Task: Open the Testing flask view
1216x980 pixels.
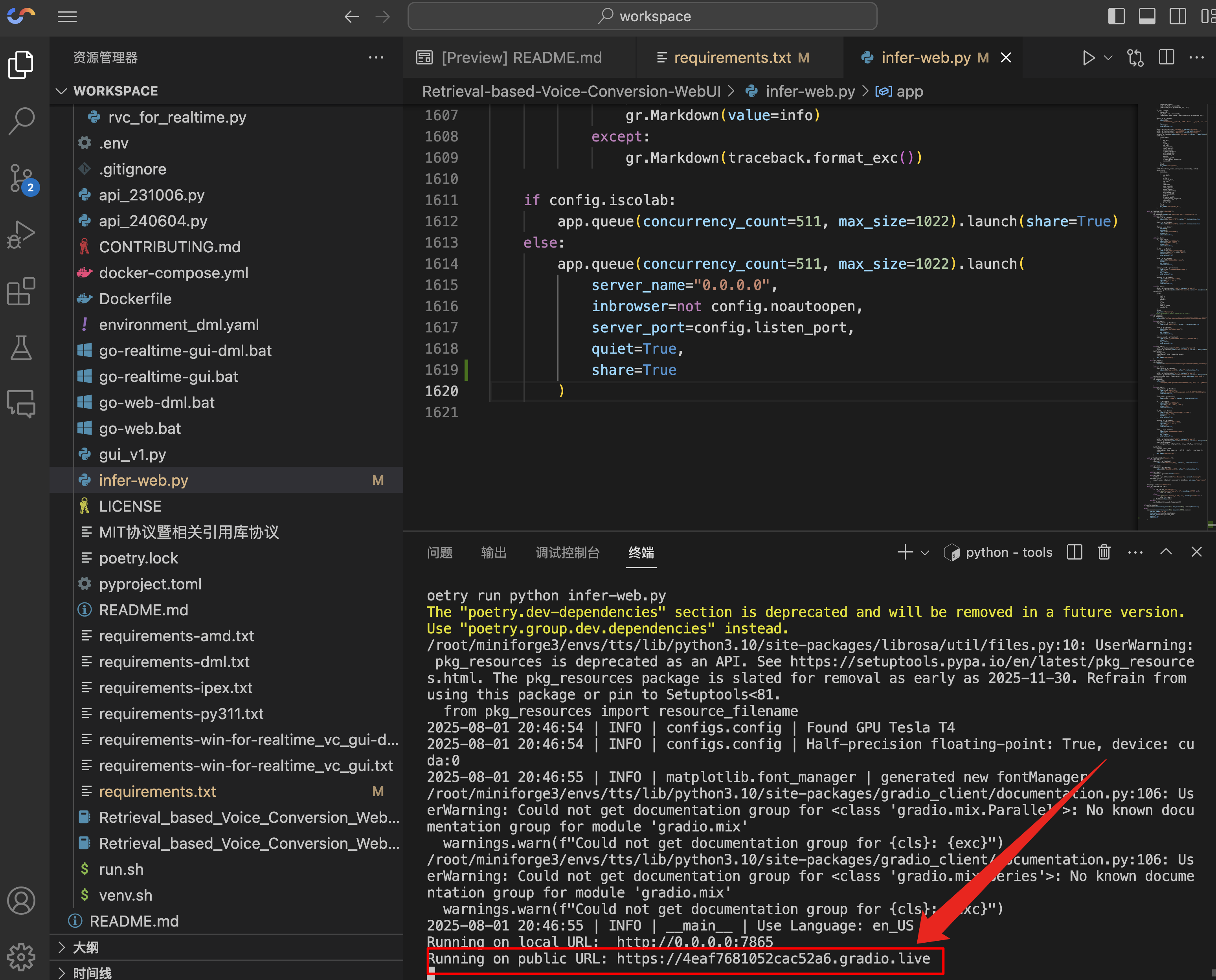Action: point(22,348)
